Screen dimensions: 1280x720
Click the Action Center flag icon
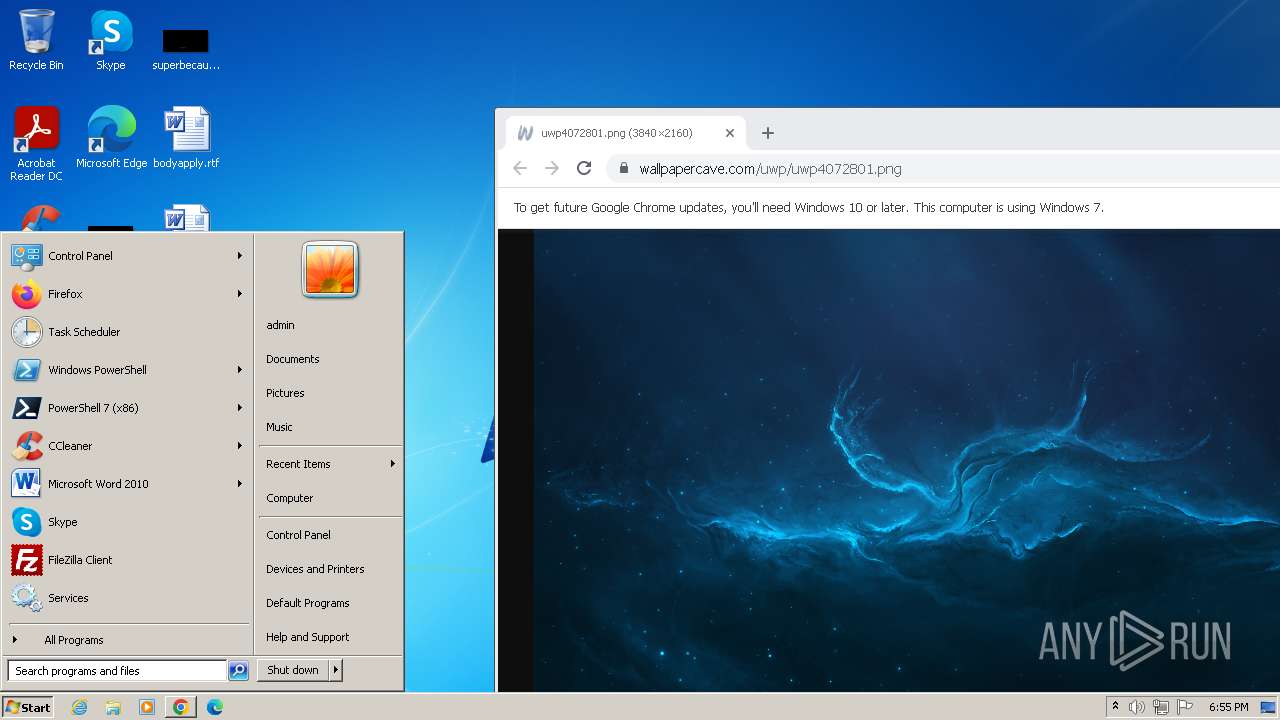(1185, 707)
